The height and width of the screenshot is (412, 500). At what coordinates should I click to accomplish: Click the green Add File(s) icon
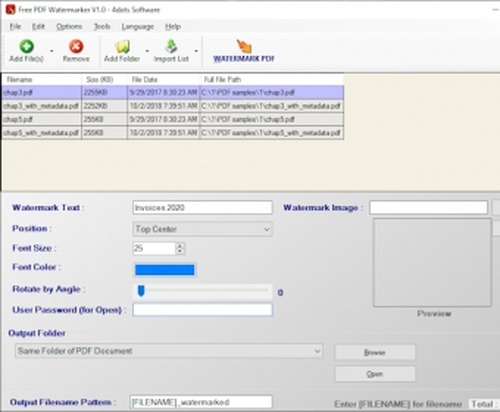tap(26, 46)
